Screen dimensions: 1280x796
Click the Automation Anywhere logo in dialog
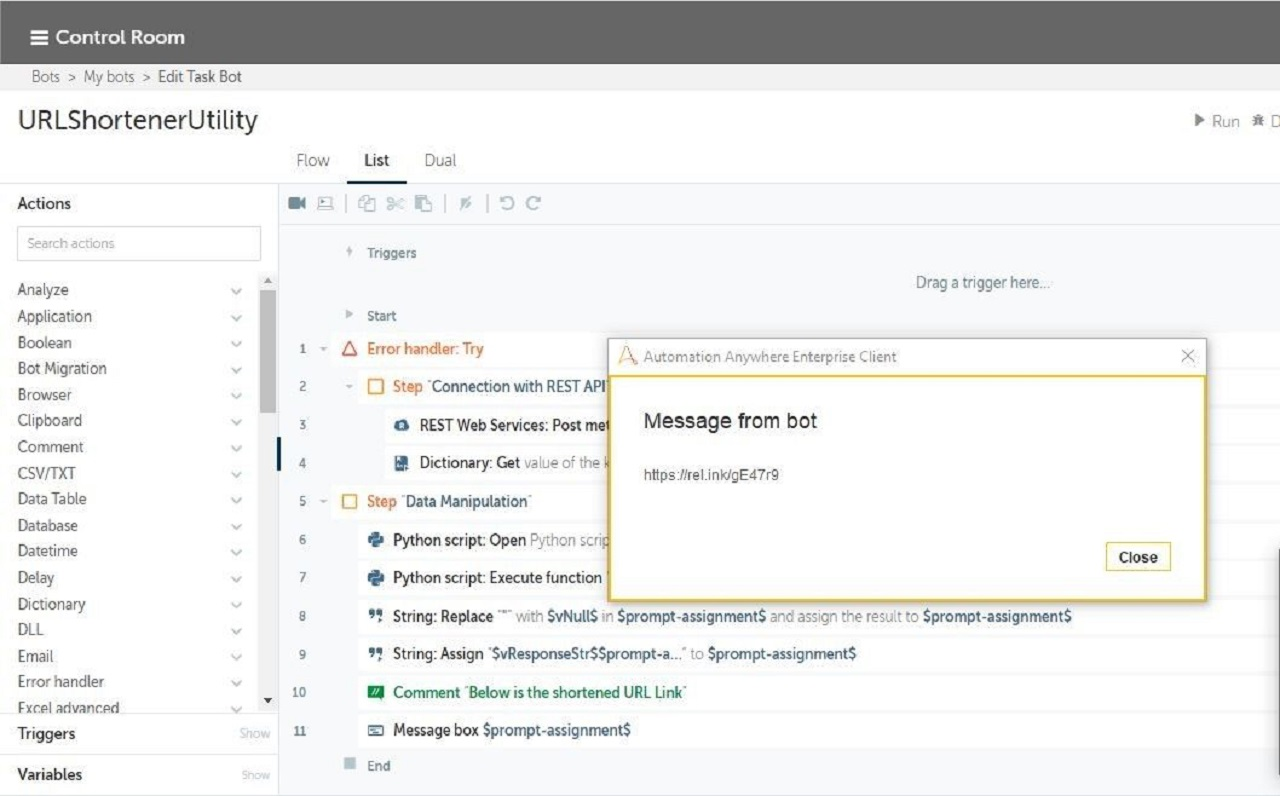(x=627, y=356)
